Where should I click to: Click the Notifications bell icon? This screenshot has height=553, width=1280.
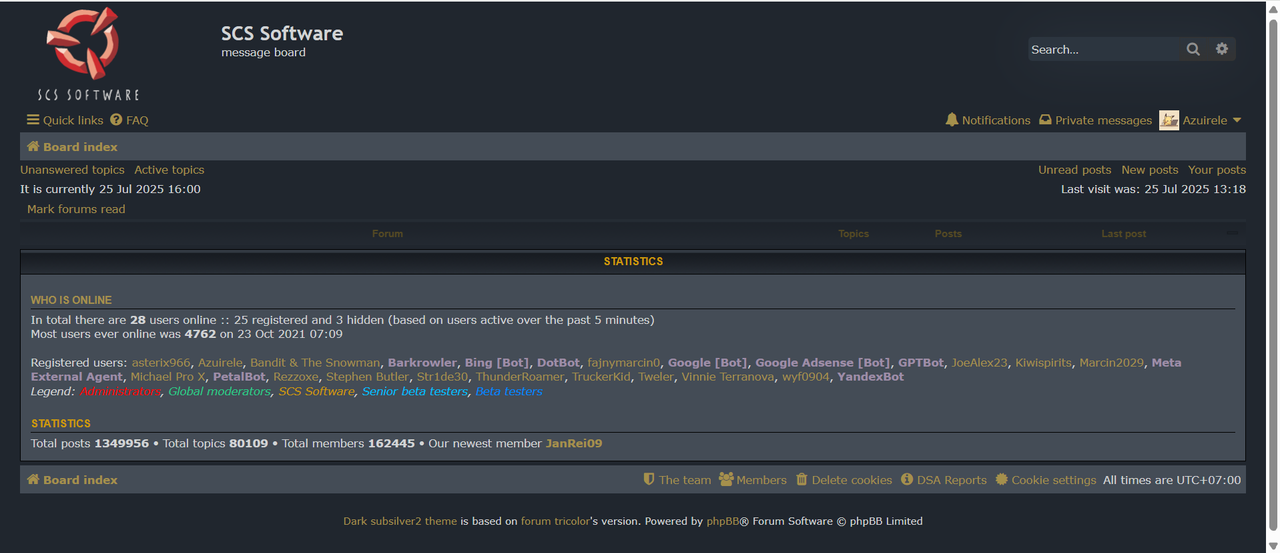click(951, 120)
